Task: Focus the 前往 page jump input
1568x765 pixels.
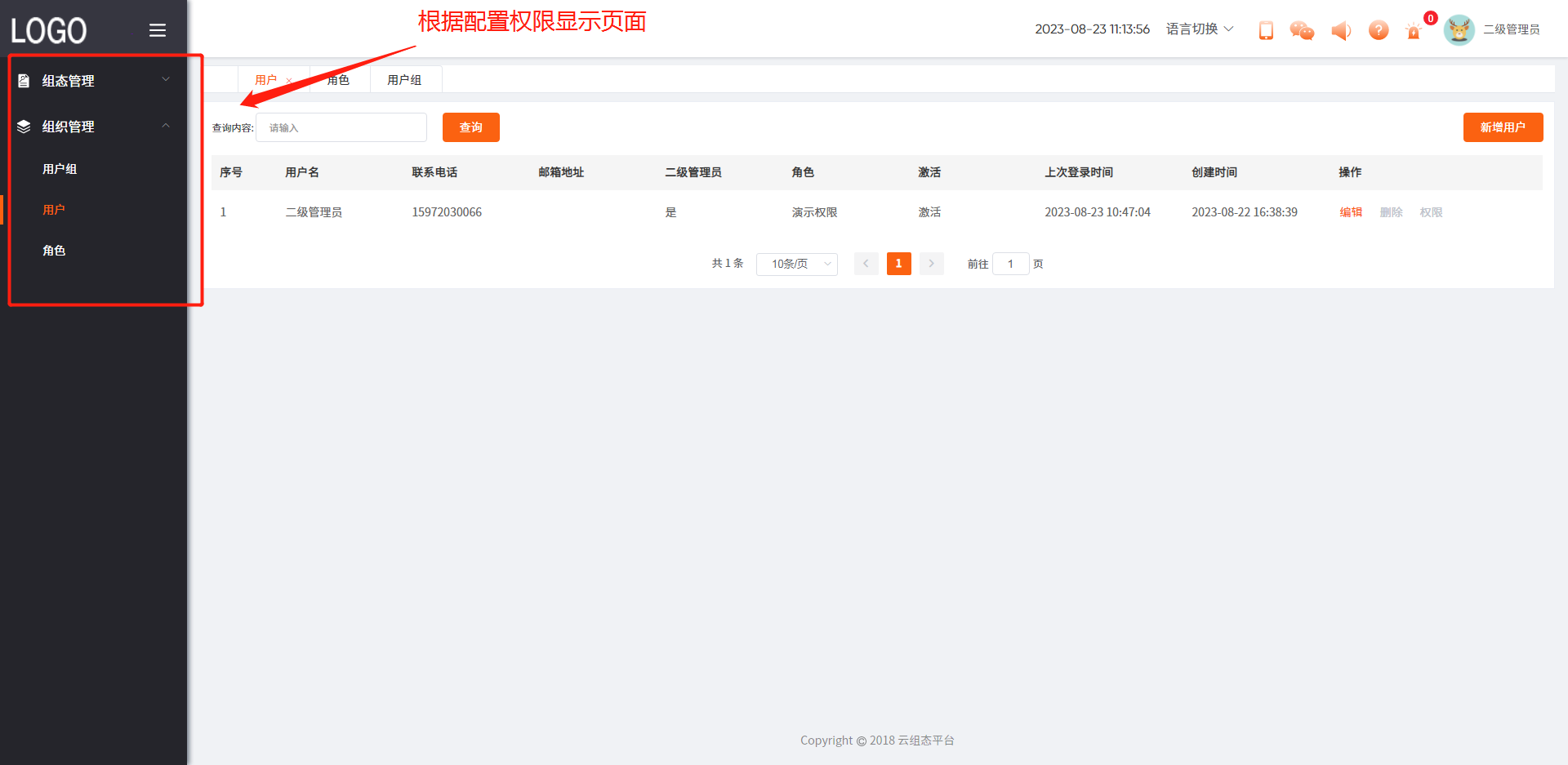Action: 1011,264
